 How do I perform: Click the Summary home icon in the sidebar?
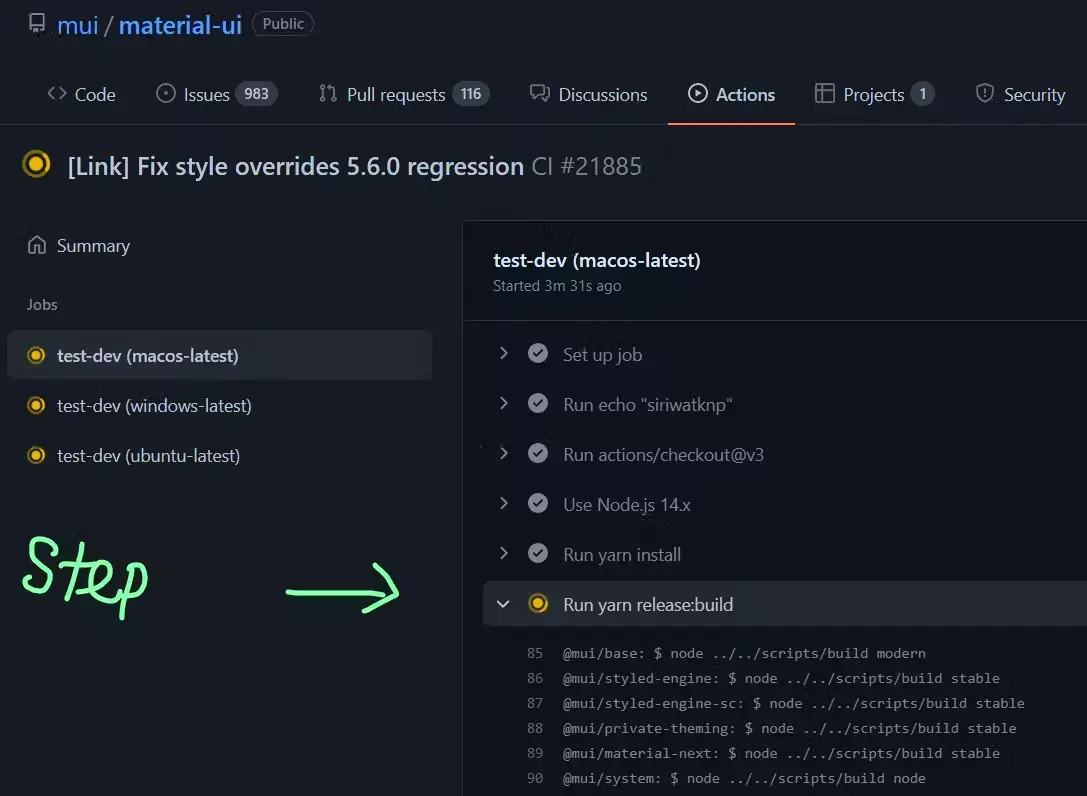36,245
